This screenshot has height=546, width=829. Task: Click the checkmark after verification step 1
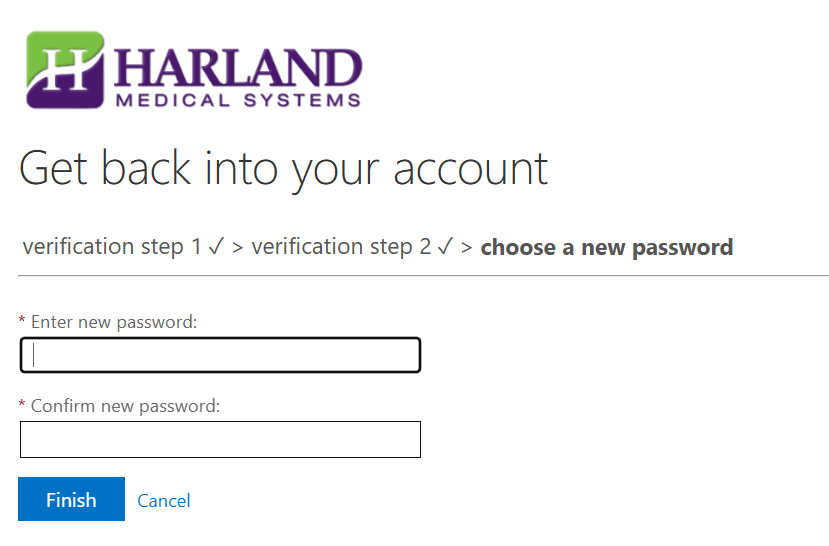tap(216, 247)
